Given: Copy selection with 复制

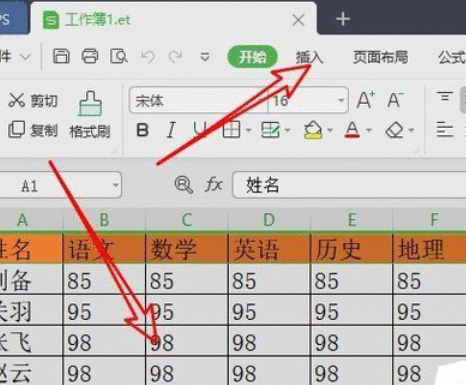Looking at the screenshot, I should click(33, 130).
